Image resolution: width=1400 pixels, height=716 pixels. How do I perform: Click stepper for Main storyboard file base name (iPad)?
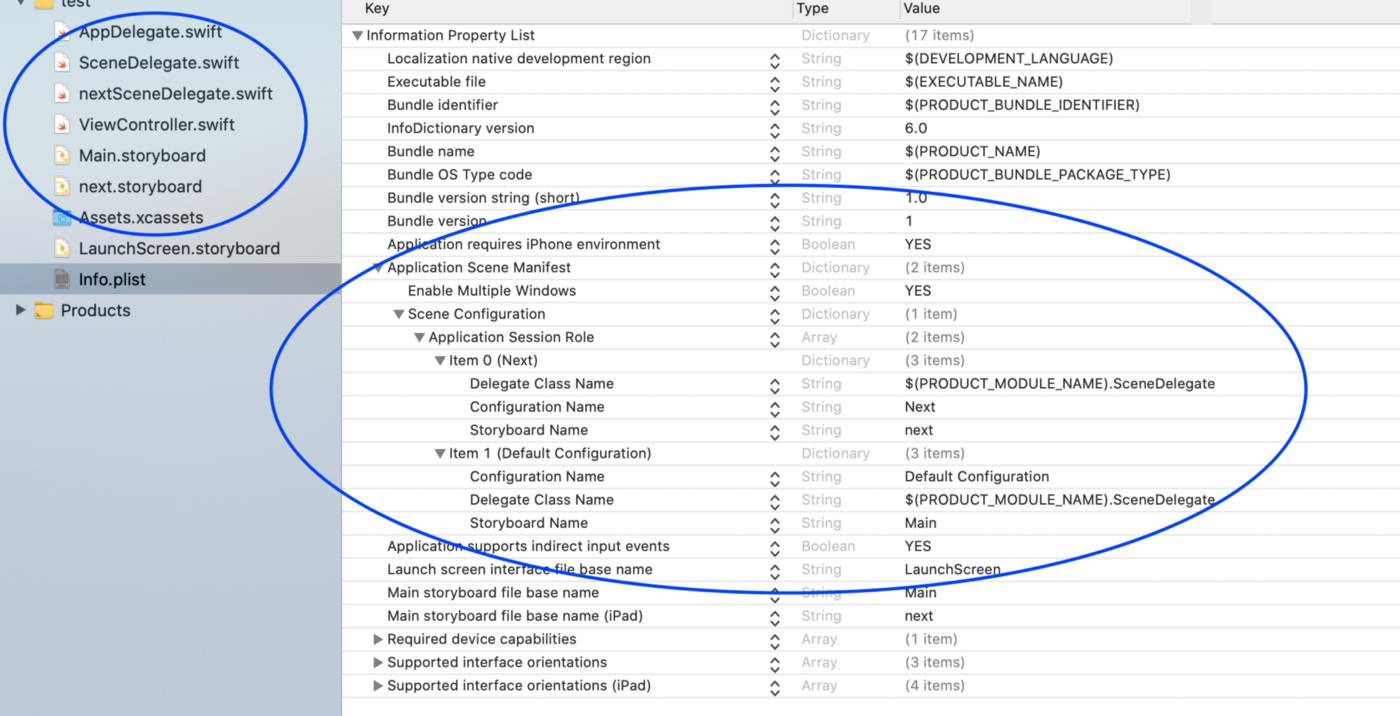click(x=775, y=617)
